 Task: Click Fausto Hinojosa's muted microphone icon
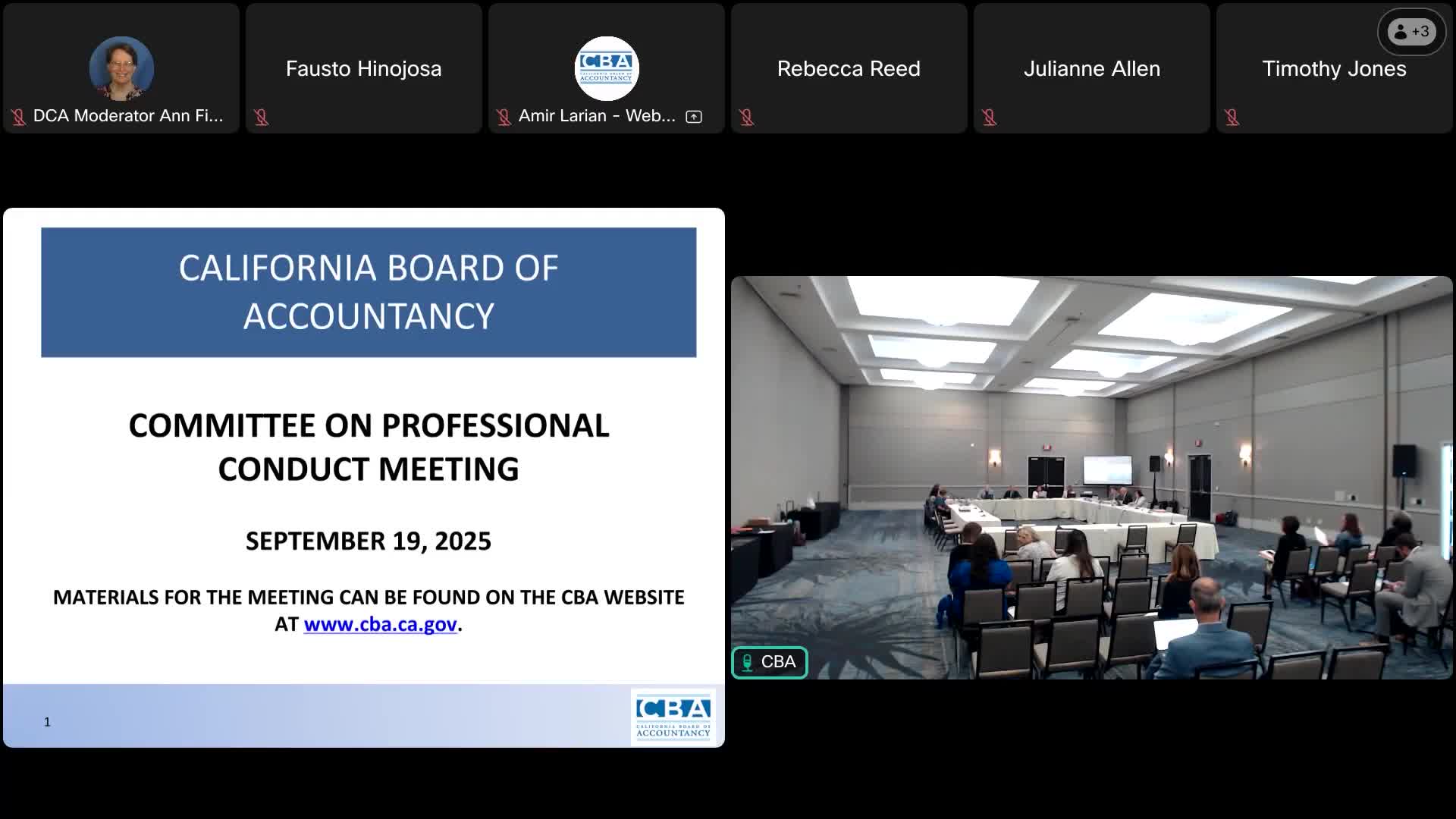[x=261, y=117]
